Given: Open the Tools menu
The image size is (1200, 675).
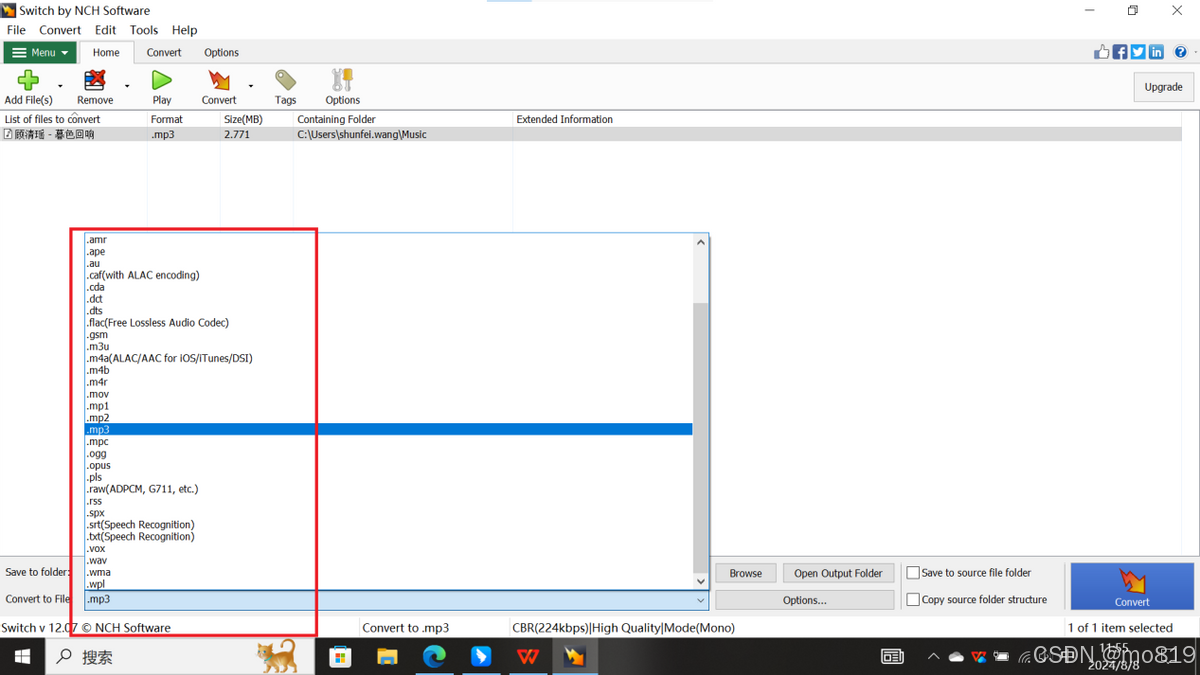Looking at the screenshot, I should click(144, 30).
